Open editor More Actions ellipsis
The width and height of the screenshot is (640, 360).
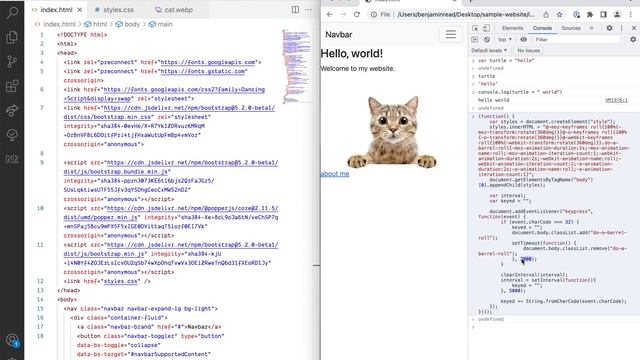(308, 9)
